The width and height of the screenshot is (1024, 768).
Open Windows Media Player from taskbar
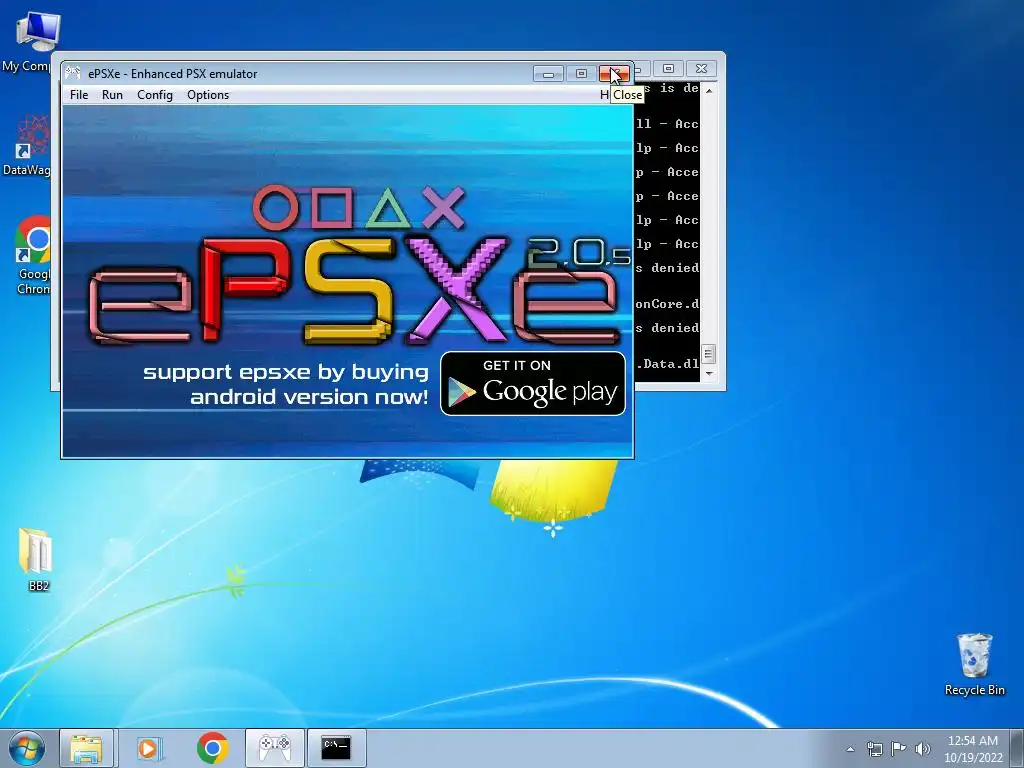click(148, 748)
